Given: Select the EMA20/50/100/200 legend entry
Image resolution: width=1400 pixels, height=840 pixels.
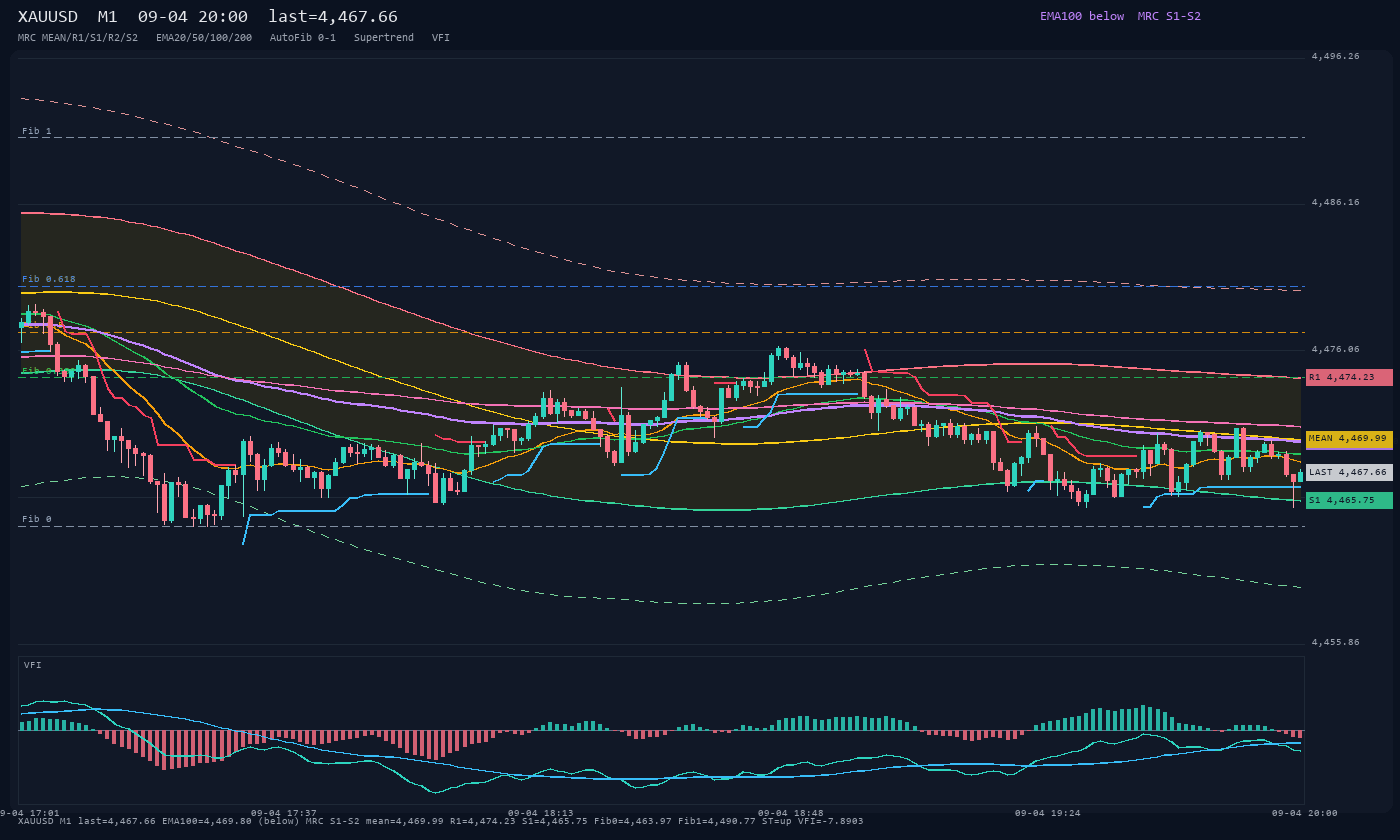Looking at the screenshot, I should 204,37.
